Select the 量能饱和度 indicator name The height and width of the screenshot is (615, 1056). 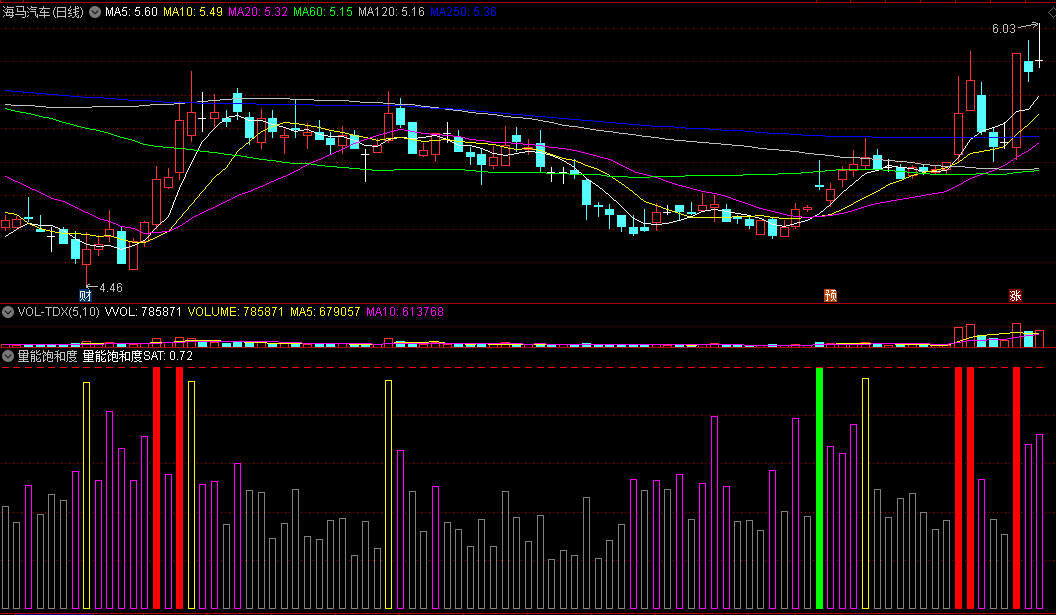[47, 356]
